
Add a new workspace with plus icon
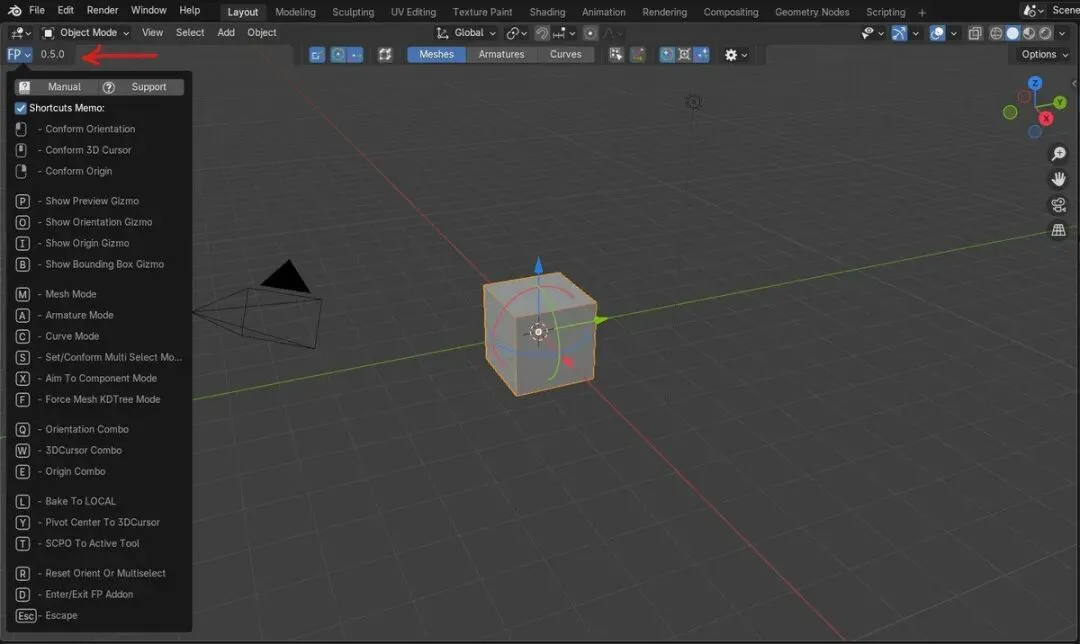922,12
